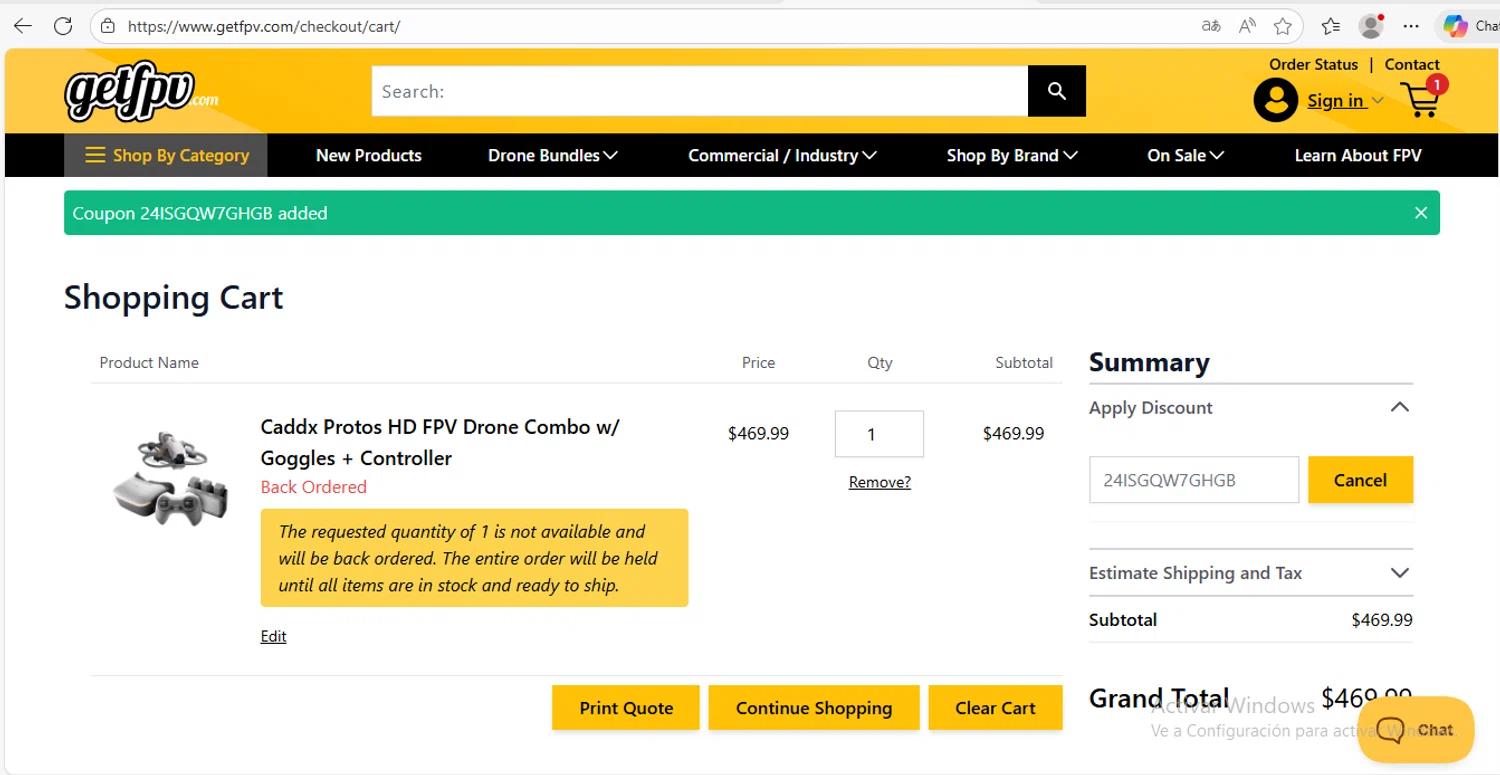This screenshot has height=775, width=1500.
Task: Click the Remove? link for item
Action: [880, 482]
